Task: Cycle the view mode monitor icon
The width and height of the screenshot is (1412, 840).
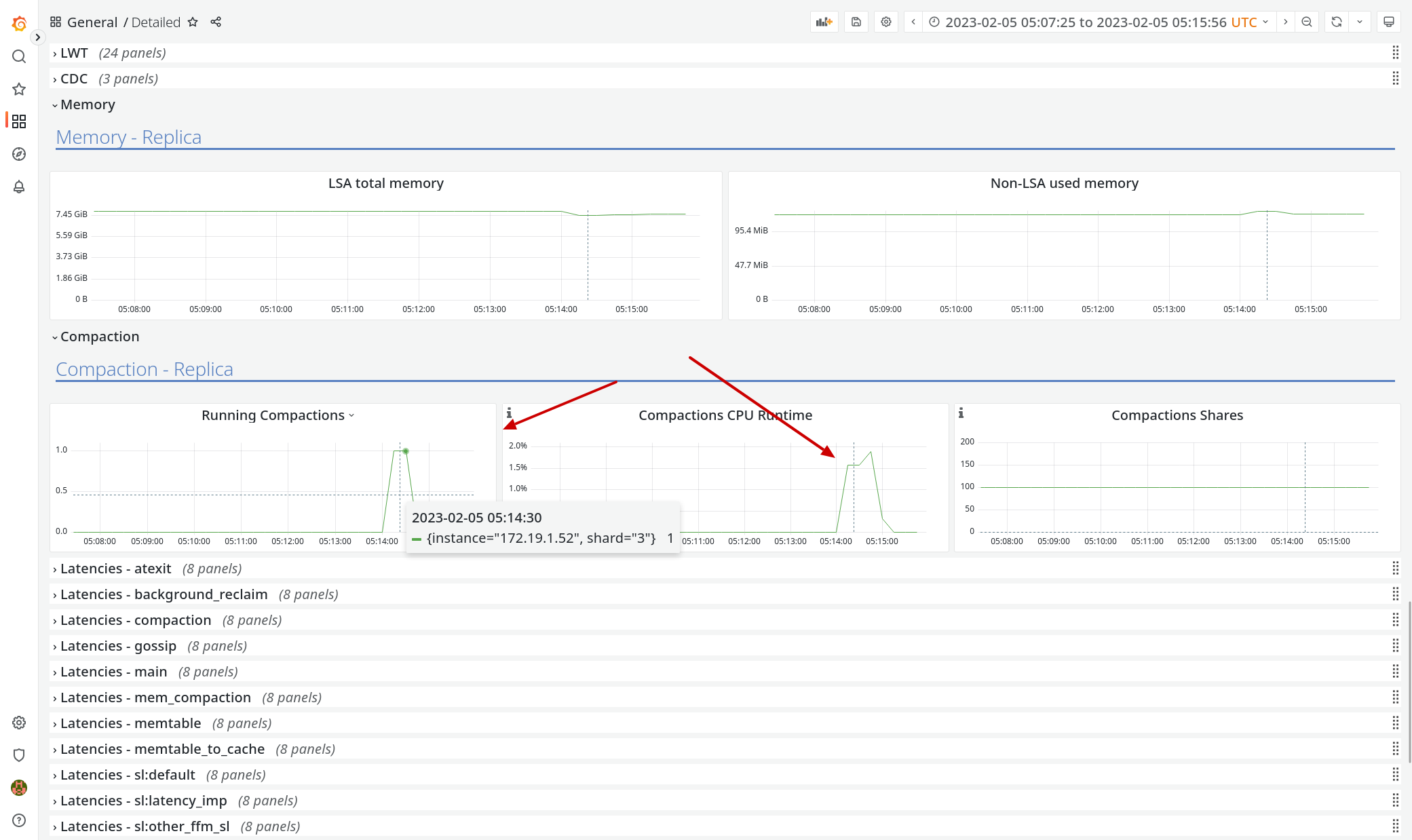Action: (1389, 22)
